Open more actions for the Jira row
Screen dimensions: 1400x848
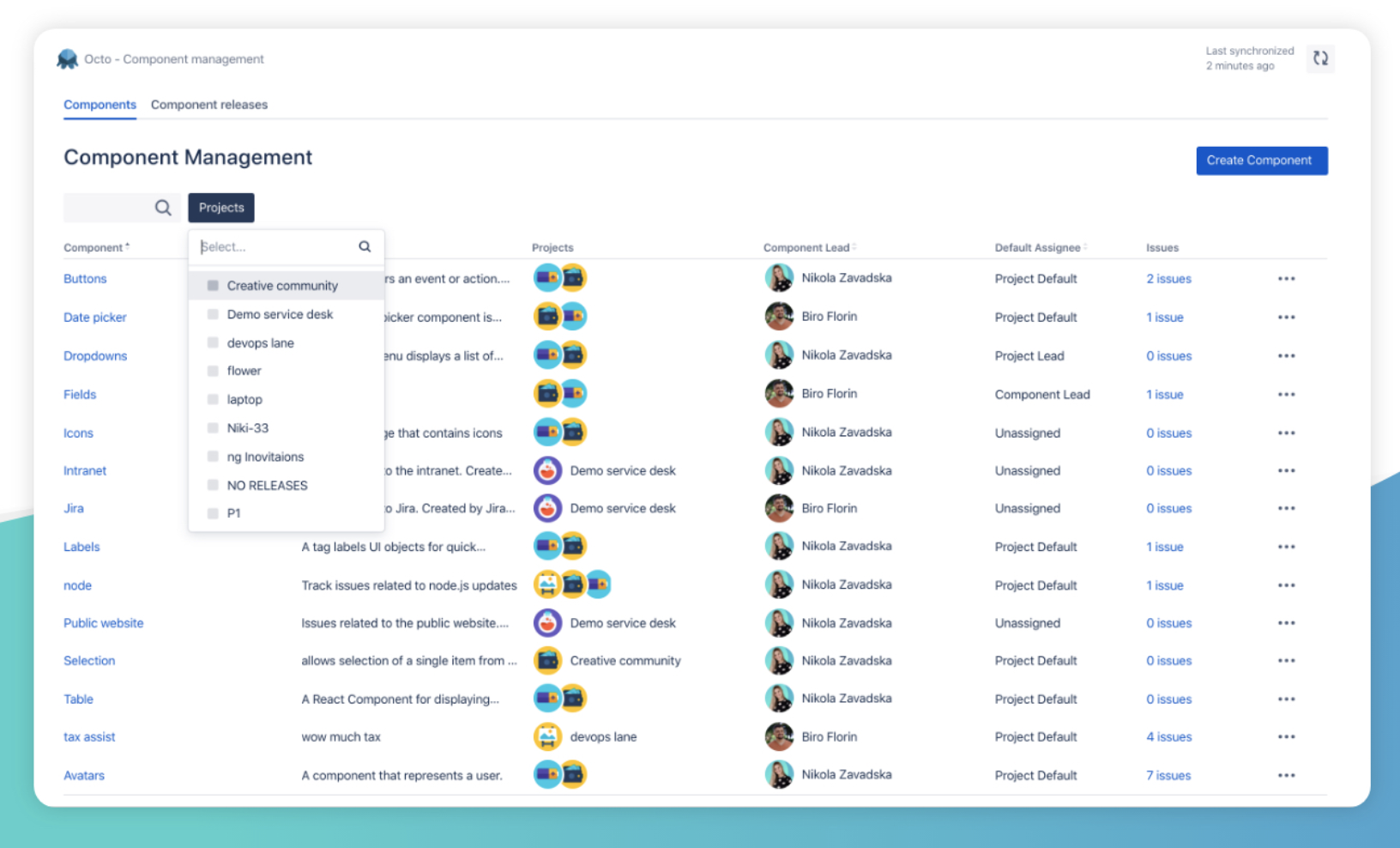(x=1286, y=509)
